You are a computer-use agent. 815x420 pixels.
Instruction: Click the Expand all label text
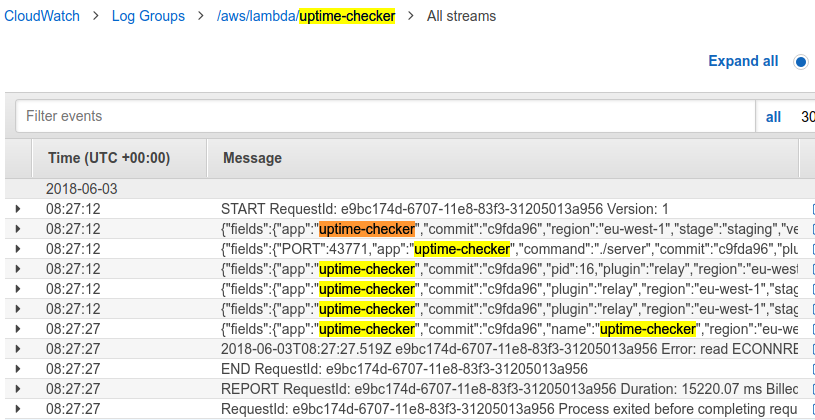click(x=743, y=61)
